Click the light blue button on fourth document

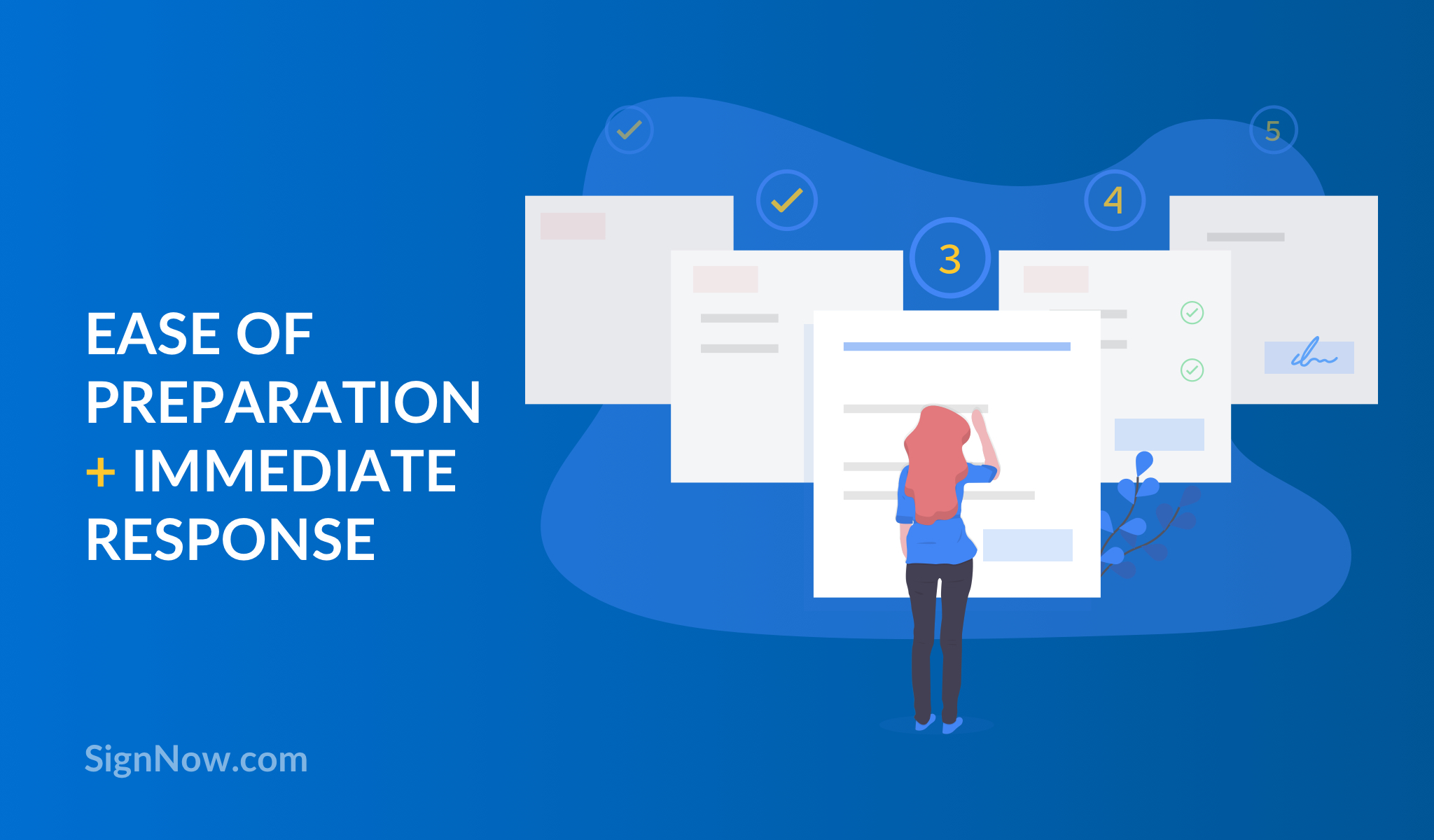pyautogui.click(x=1159, y=434)
